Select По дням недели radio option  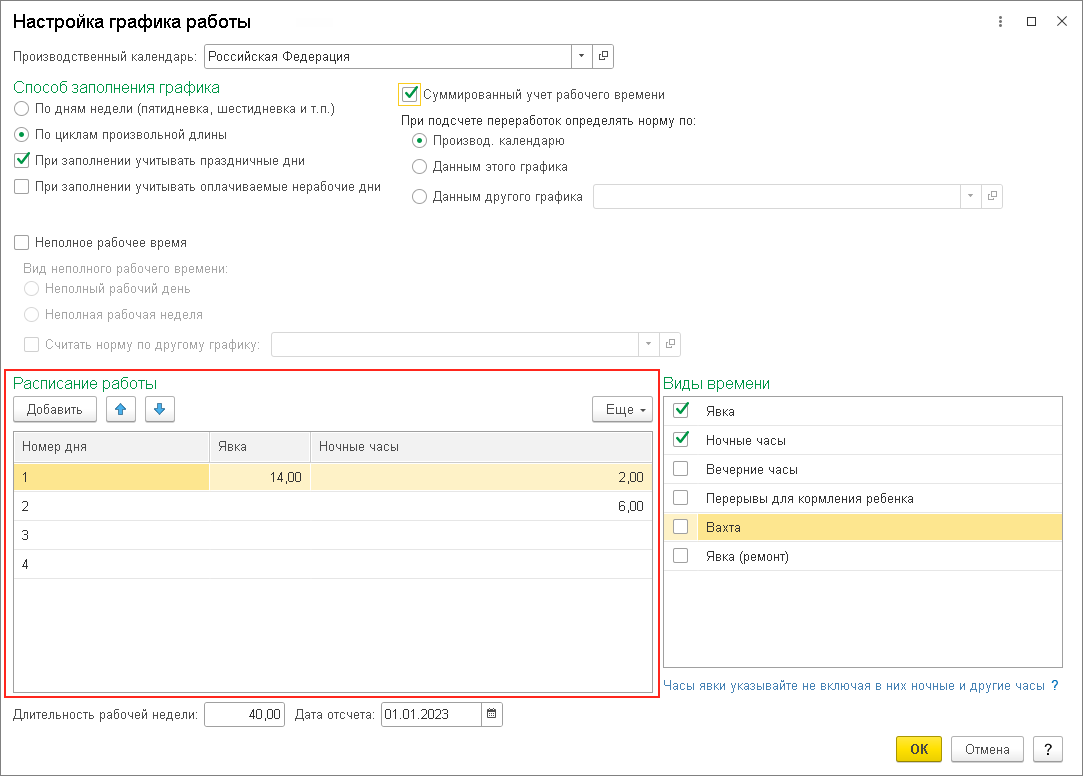(22, 108)
